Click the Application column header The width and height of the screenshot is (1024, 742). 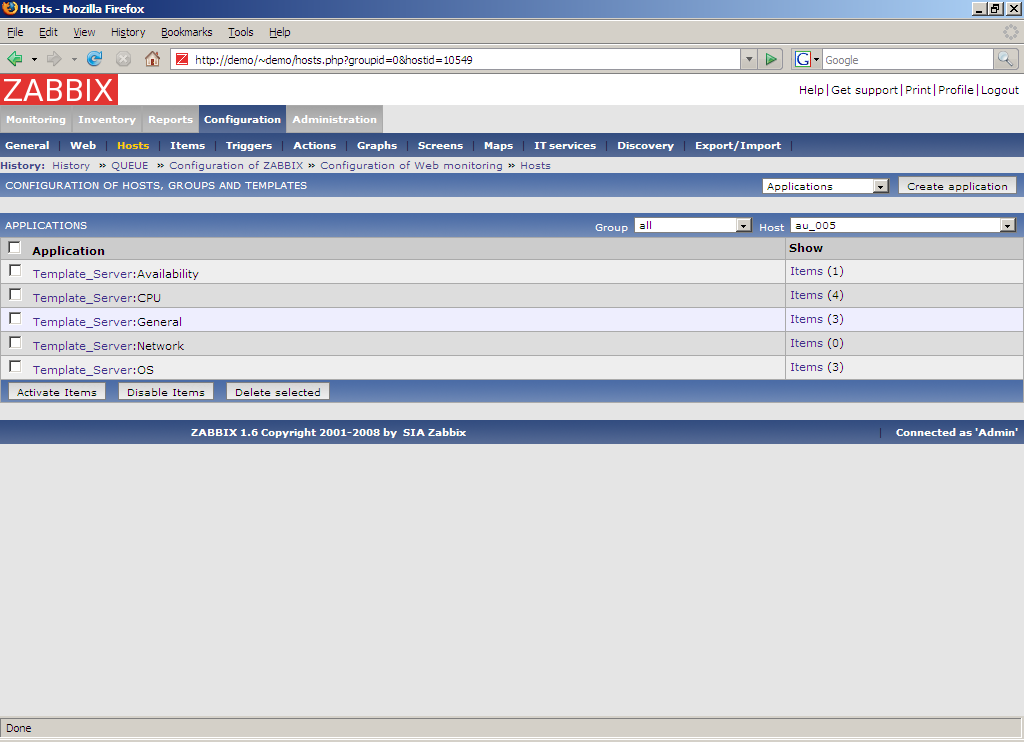pos(68,251)
